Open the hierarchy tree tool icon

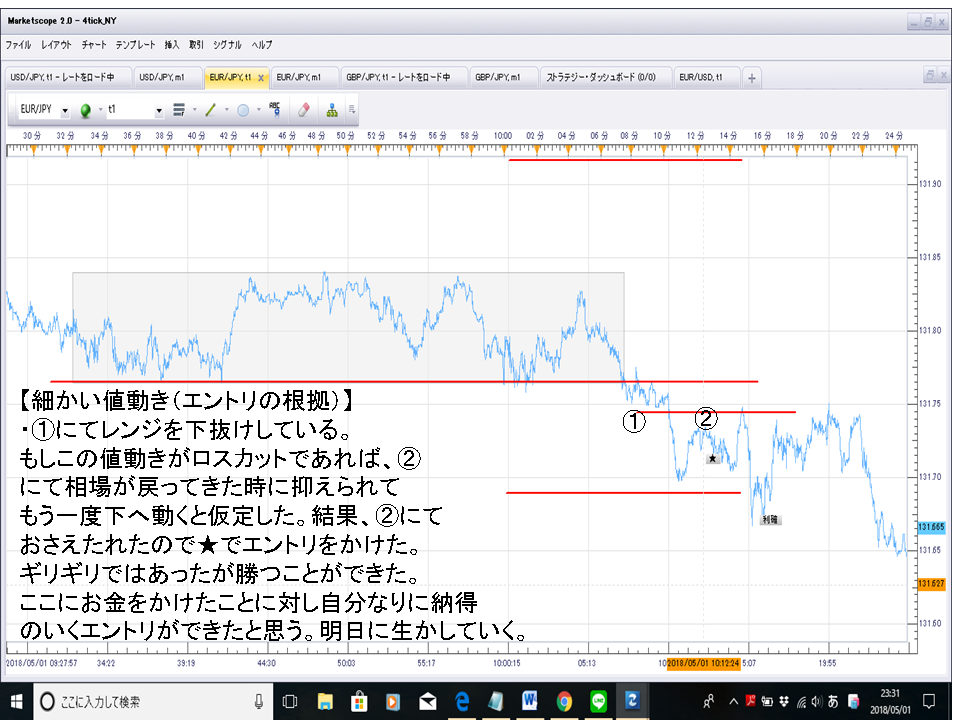(332, 110)
